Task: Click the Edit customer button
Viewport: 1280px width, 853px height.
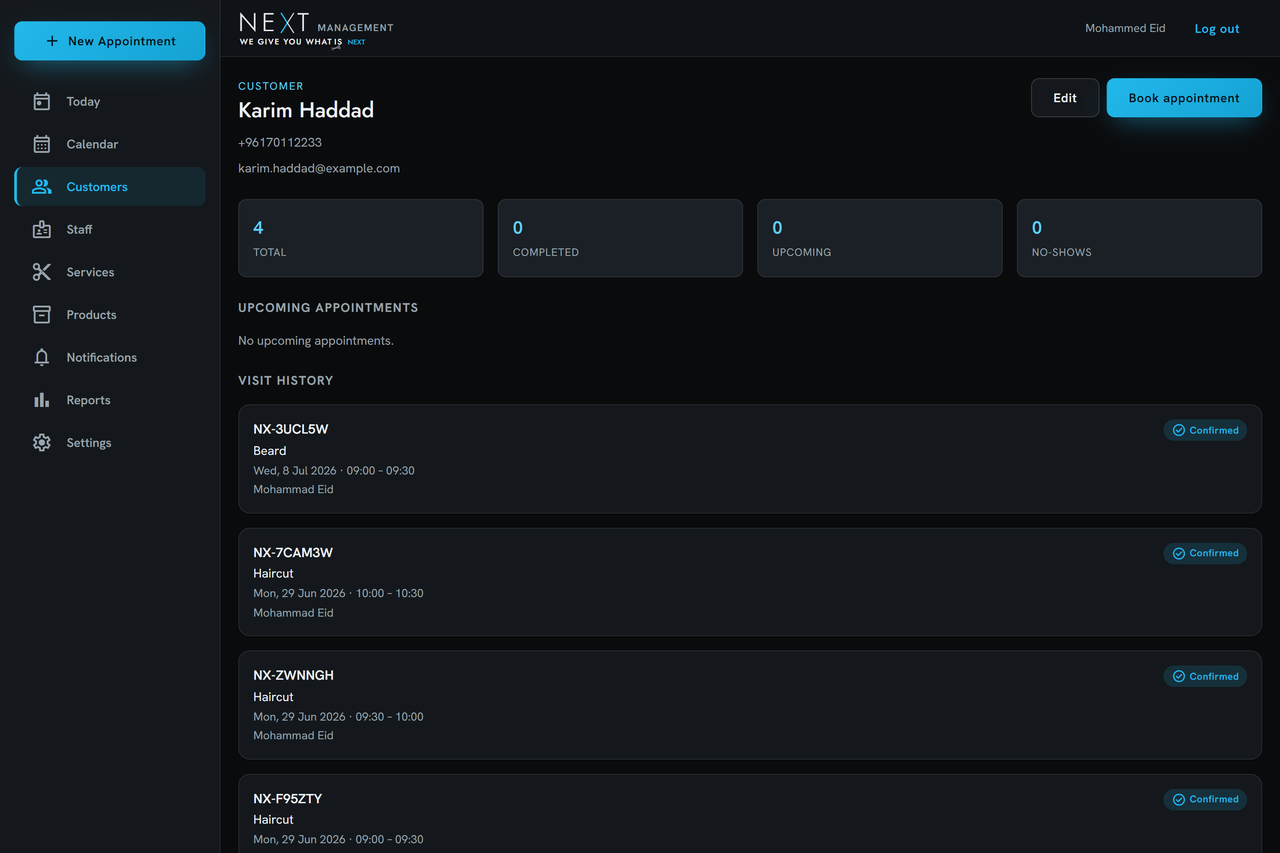Action: tap(1065, 98)
